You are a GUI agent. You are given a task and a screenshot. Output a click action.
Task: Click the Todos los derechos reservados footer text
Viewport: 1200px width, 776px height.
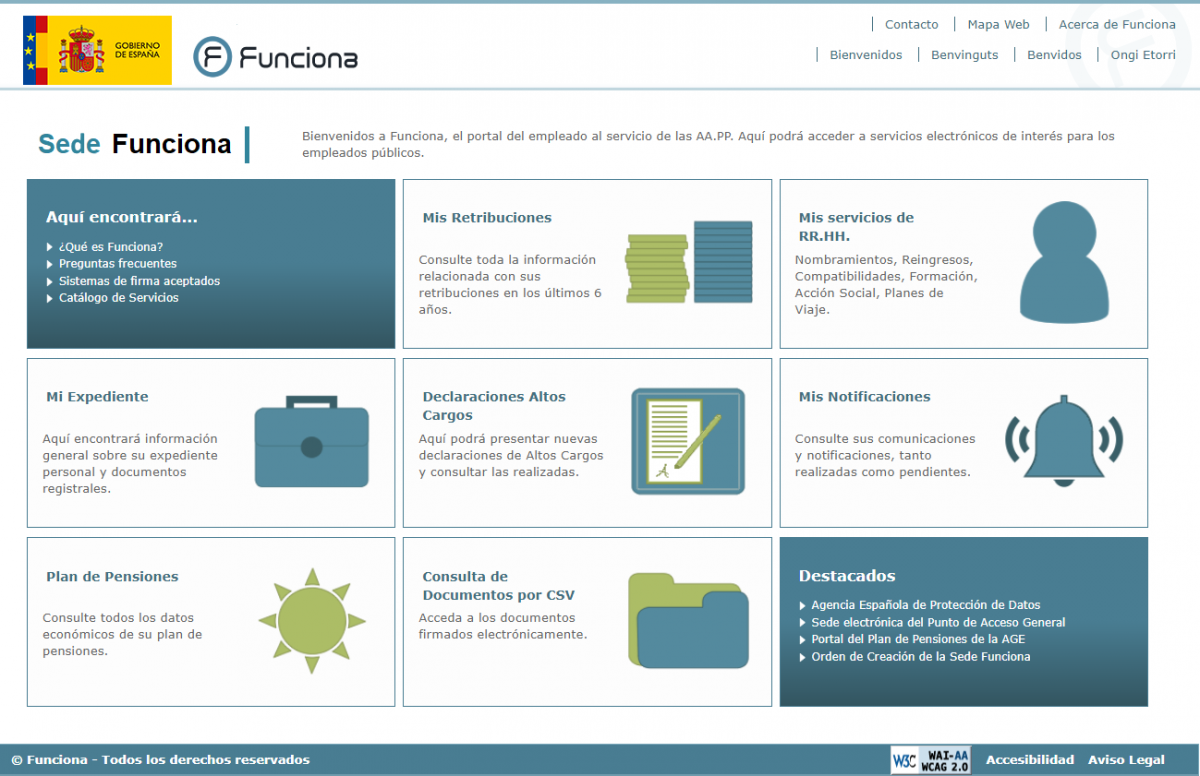[206, 760]
